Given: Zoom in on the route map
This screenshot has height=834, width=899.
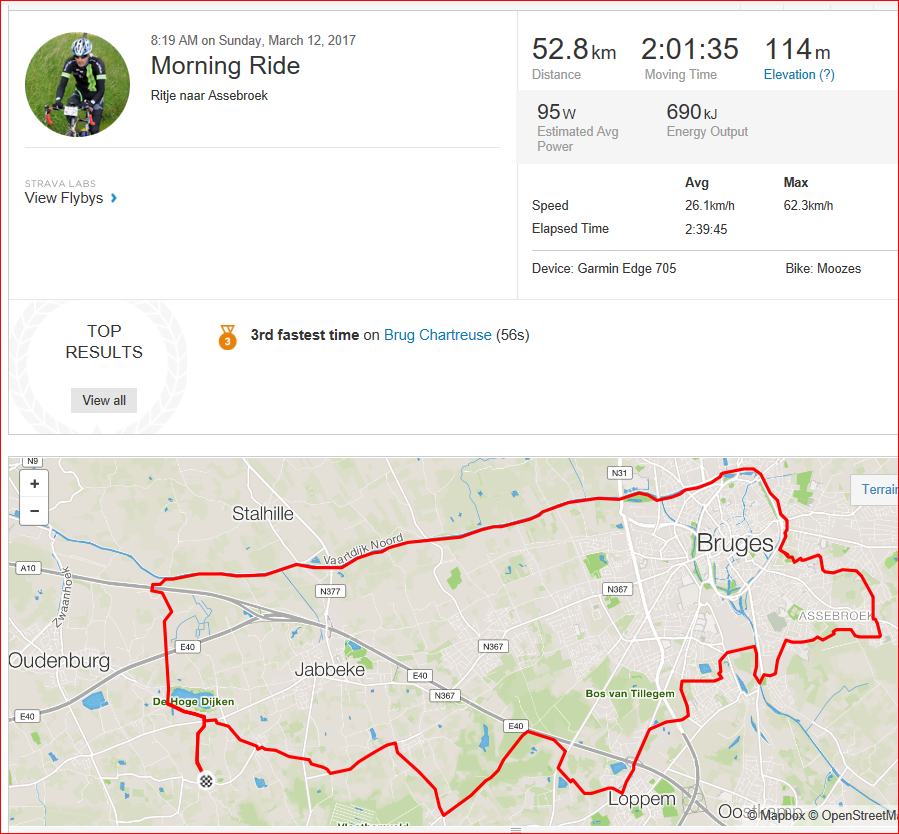Looking at the screenshot, I should (x=35, y=484).
